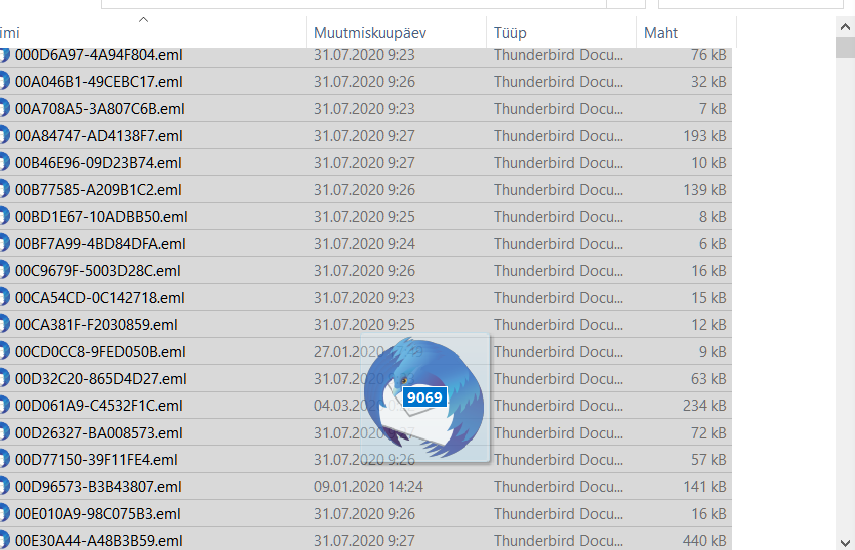Click Thunderbird icon beside 00B77585-A209B1C2.eml
The image size is (855, 550).
pos(4,189)
